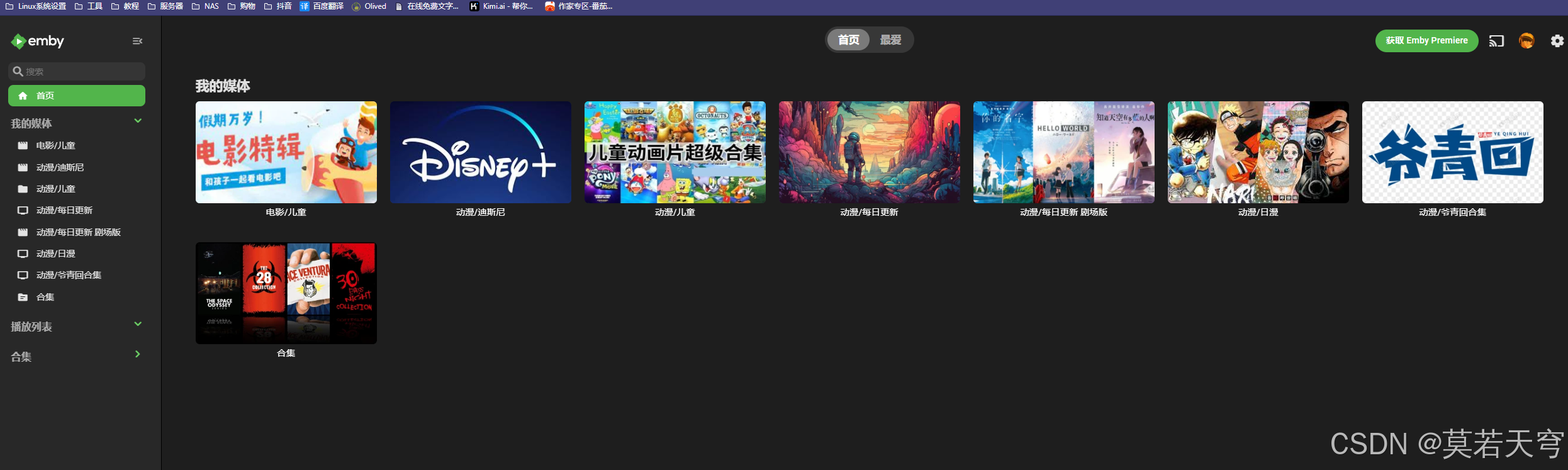Screen dimensions: 1568x470
Task: Open 动漫/爷青回合集 sidebar entry text
Action: click(x=69, y=275)
